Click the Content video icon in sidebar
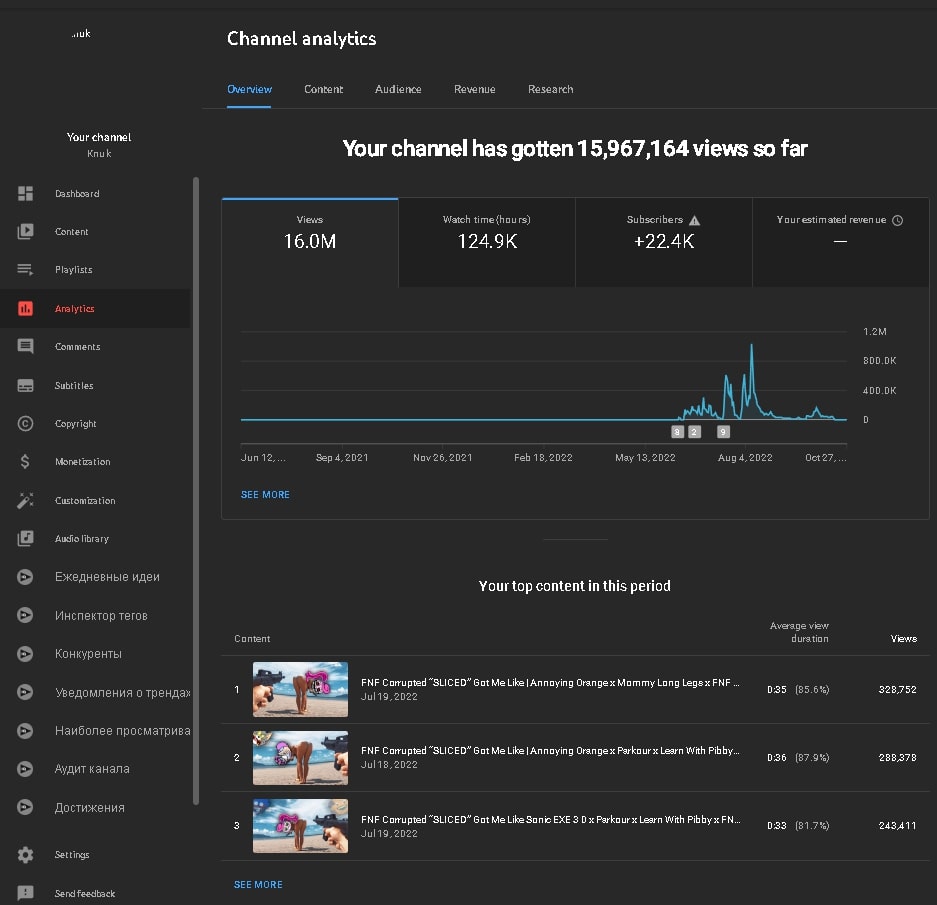The image size is (937, 905). (x=25, y=231)
